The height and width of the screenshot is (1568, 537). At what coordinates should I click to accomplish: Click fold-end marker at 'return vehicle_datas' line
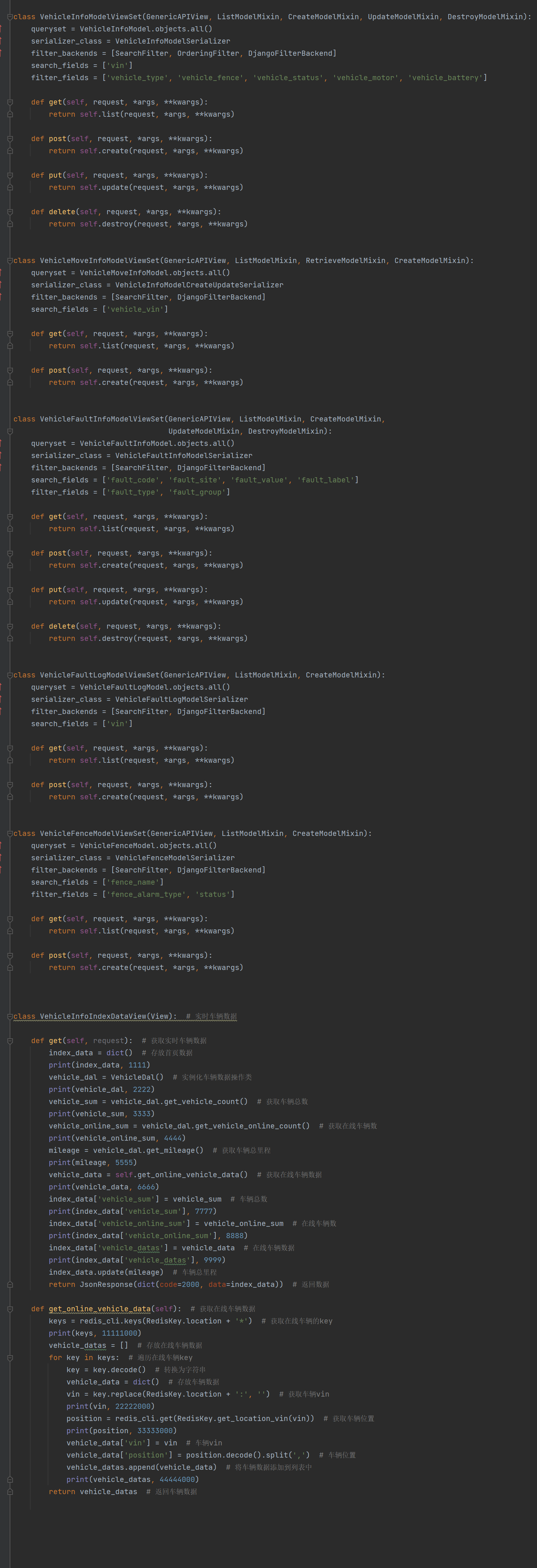(x=10, y=1492)
